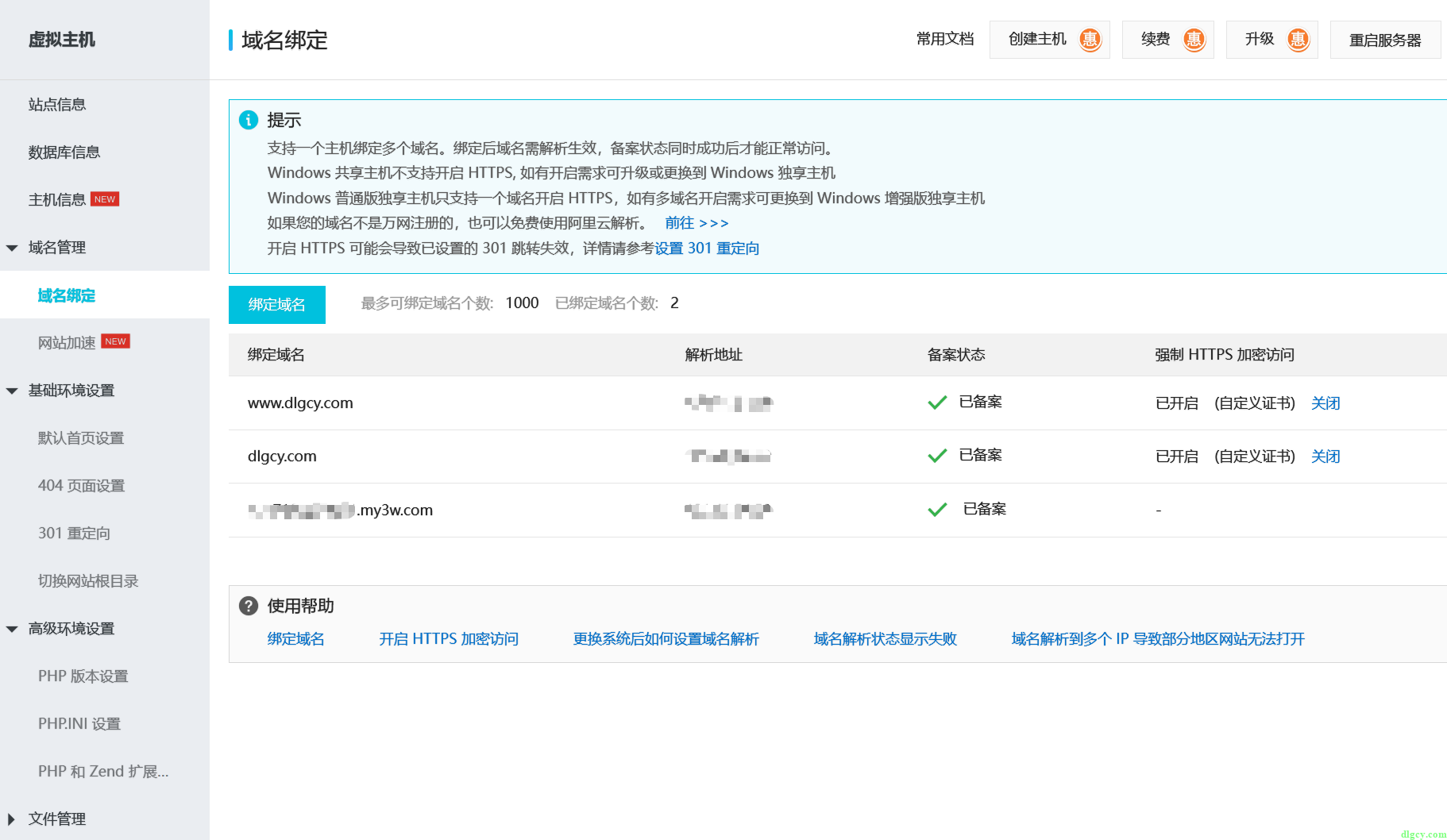Click the 续费 button
Image resolution: width=1447 pixels, height=840 pixels.
tap(1167, 40)
